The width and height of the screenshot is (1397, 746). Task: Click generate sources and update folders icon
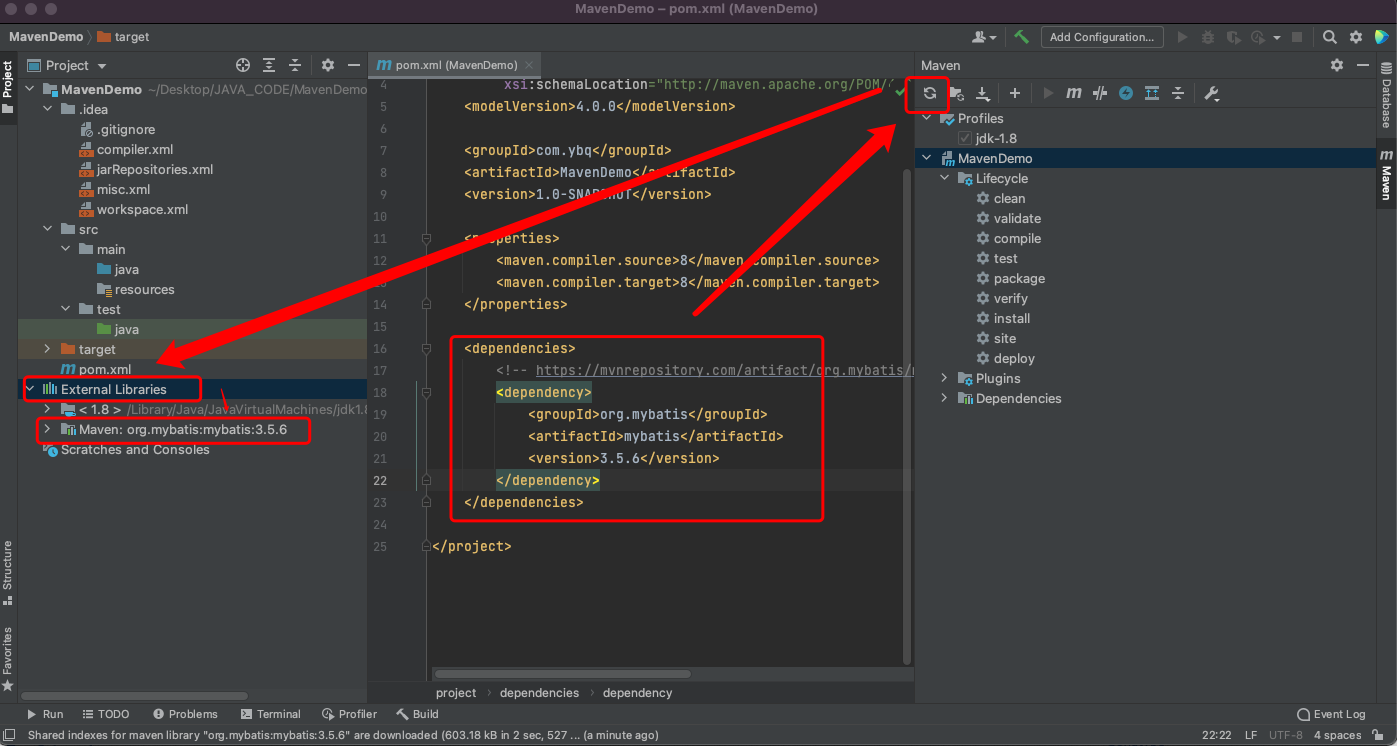pyautogui.click(x=957, y=93)
